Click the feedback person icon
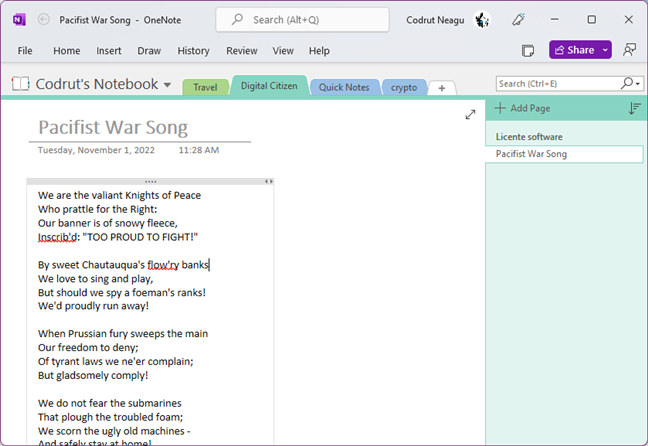This screenshot has height=446, width=648. tap(629, 50)
